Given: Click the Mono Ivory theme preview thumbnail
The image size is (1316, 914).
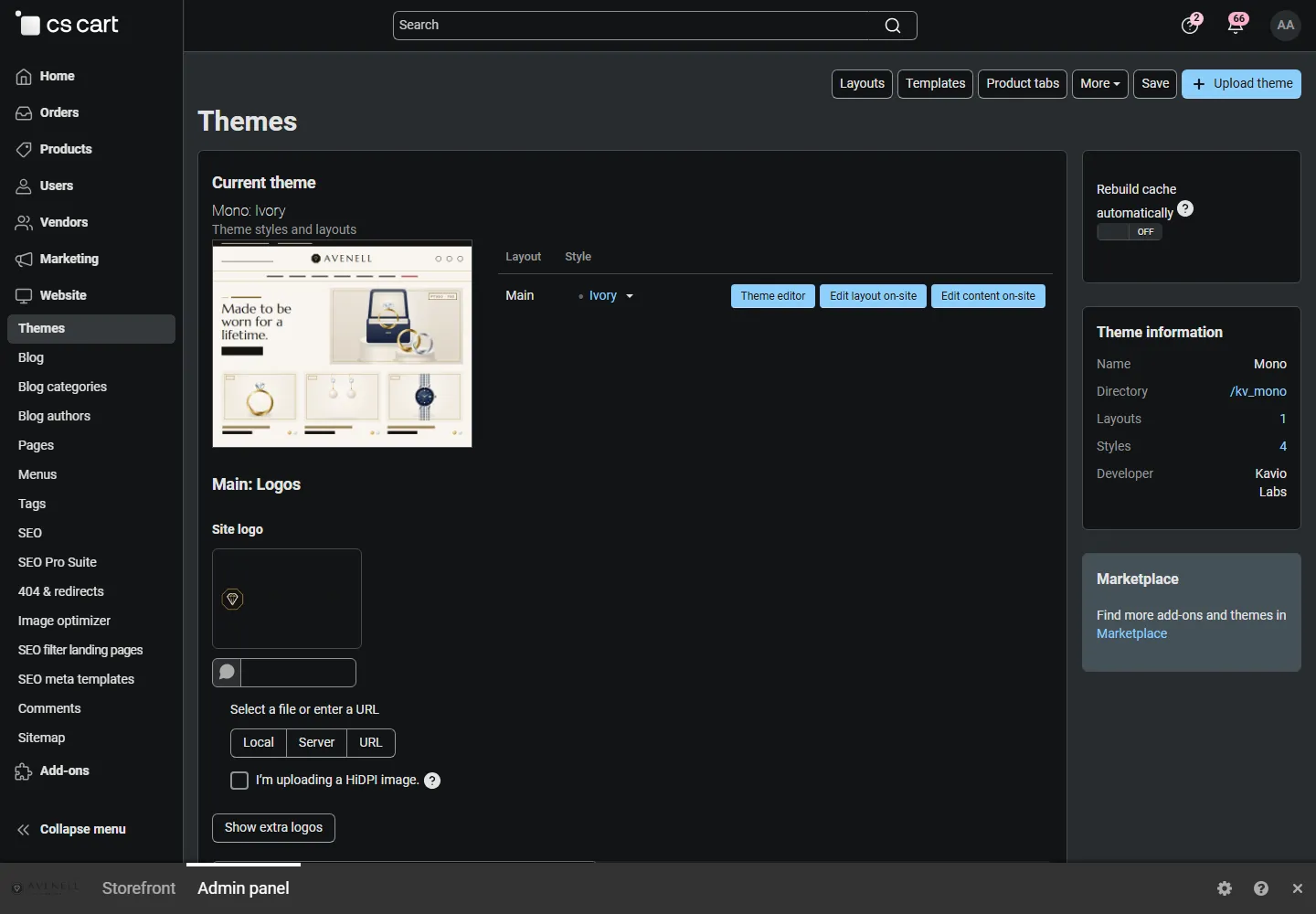Looking at the screenshot, I should (x=342, y=344).
